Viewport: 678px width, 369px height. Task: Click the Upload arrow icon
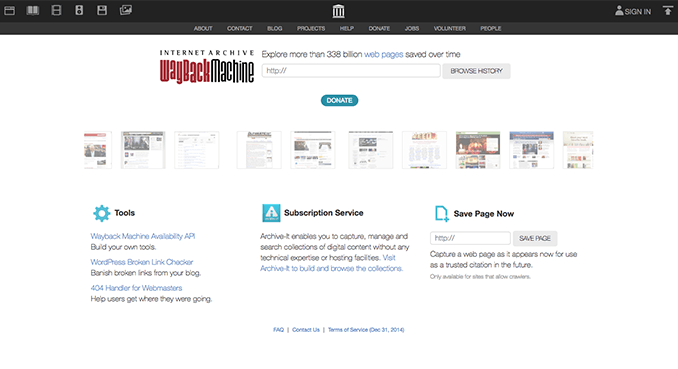pos(668,10)
